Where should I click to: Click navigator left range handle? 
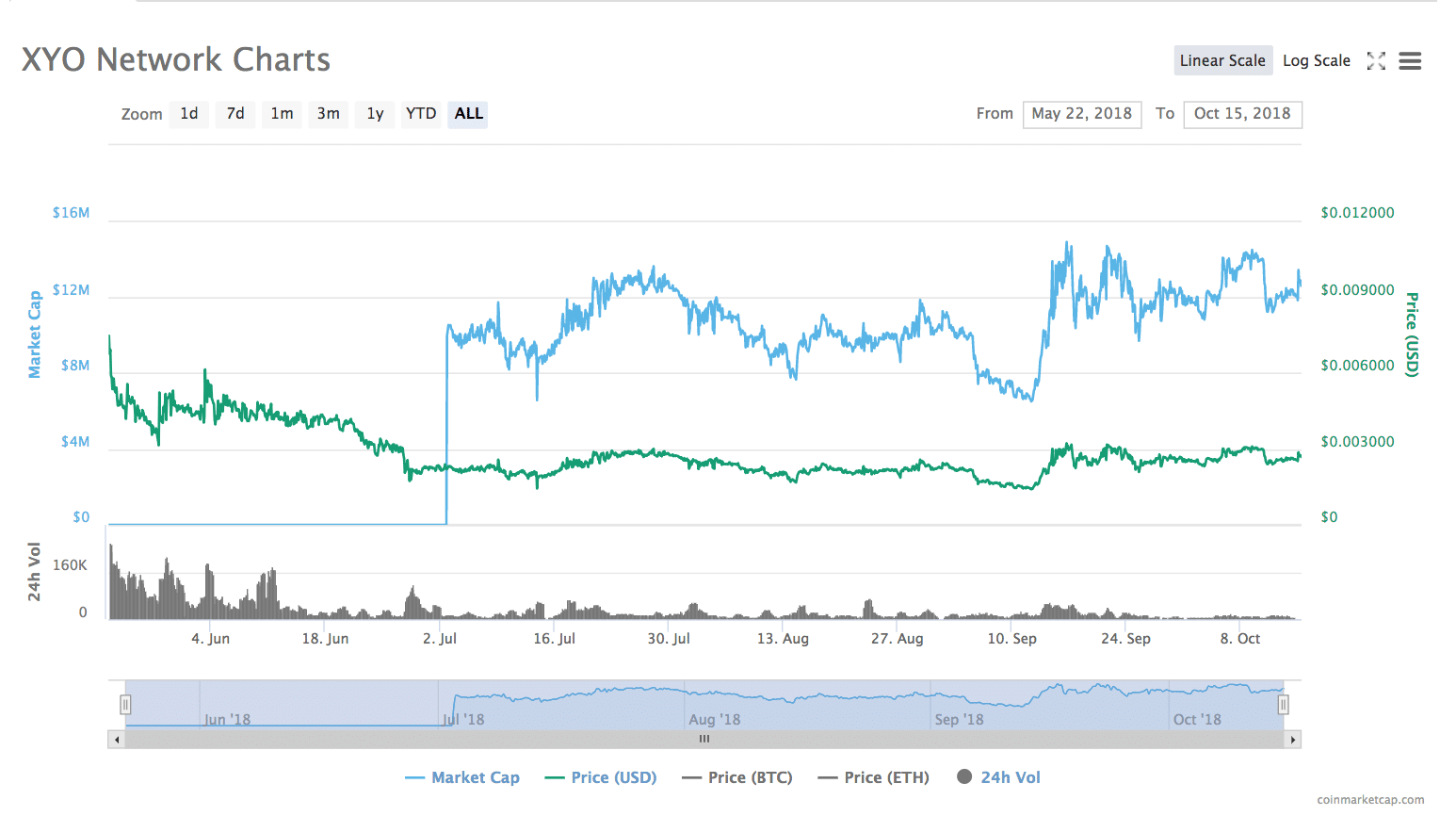[125, 704]
